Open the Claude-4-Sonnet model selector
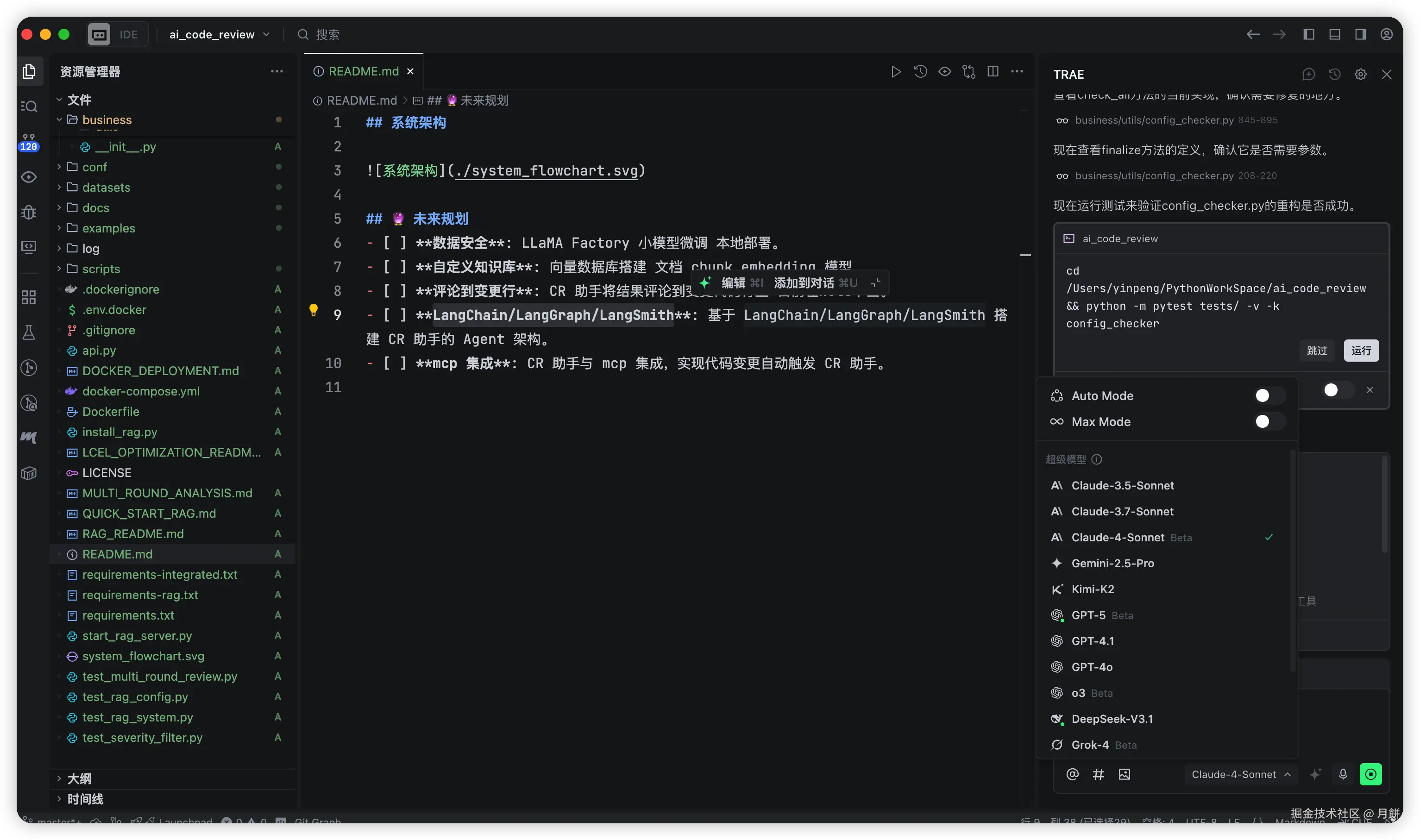The image size is (1420, 840). coord(1240,774)
